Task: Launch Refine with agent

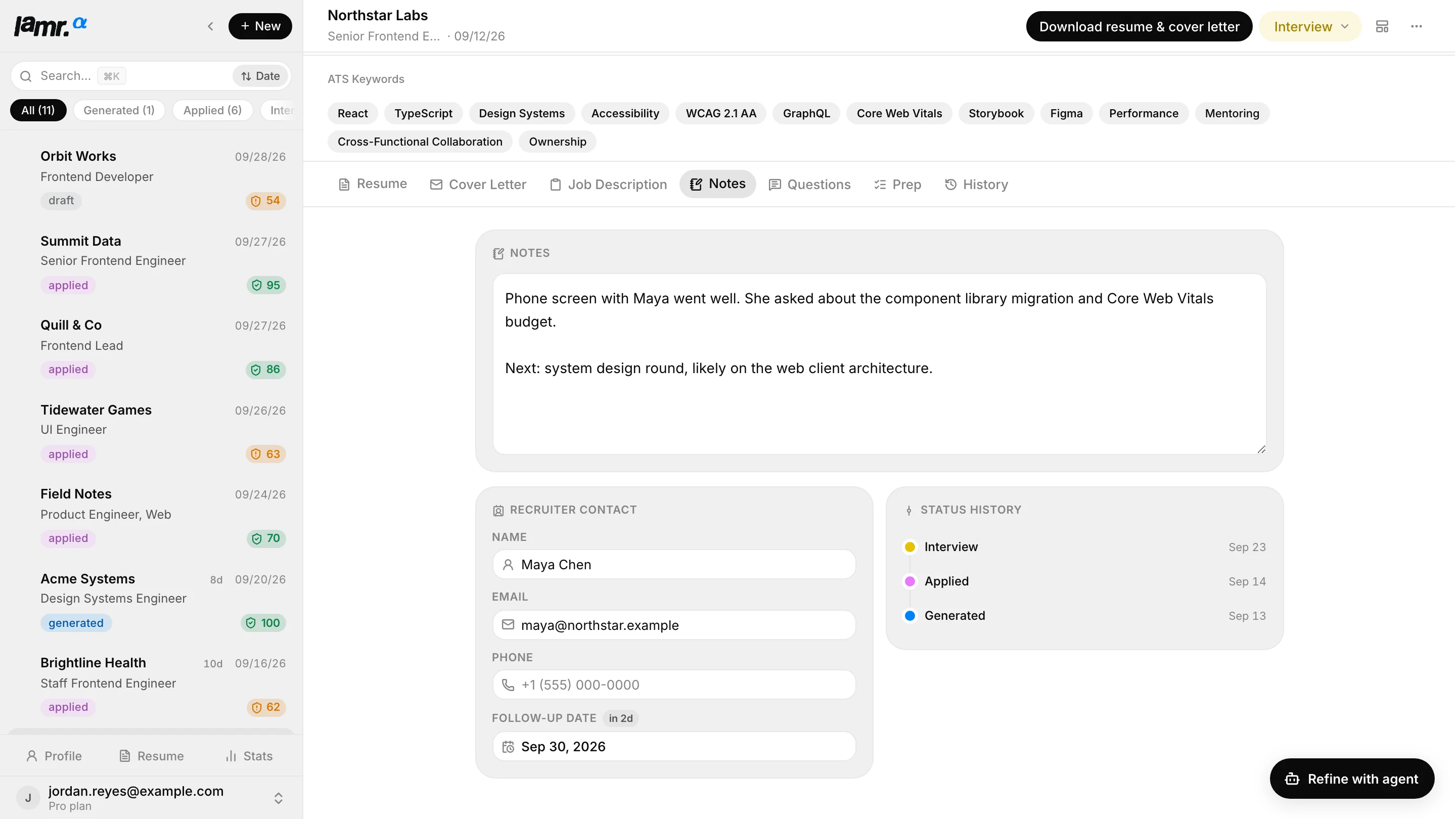Action: point(1351,779)
